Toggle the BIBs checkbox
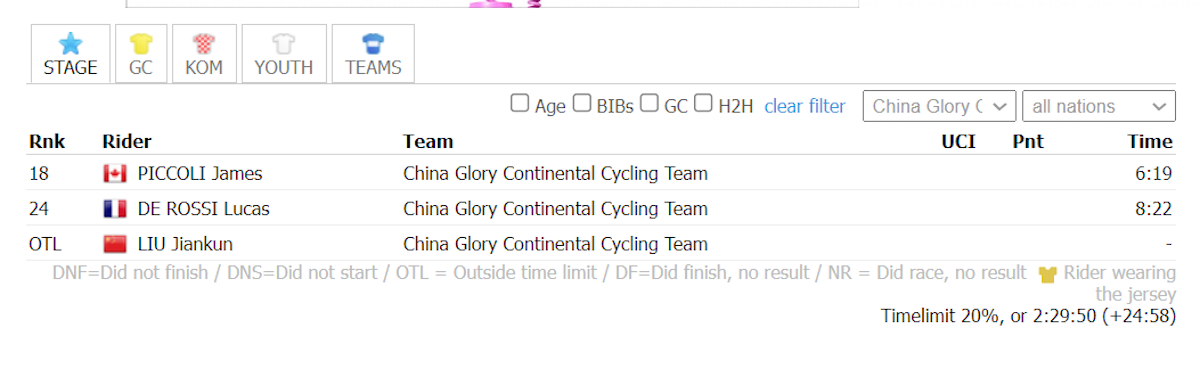 582,103
